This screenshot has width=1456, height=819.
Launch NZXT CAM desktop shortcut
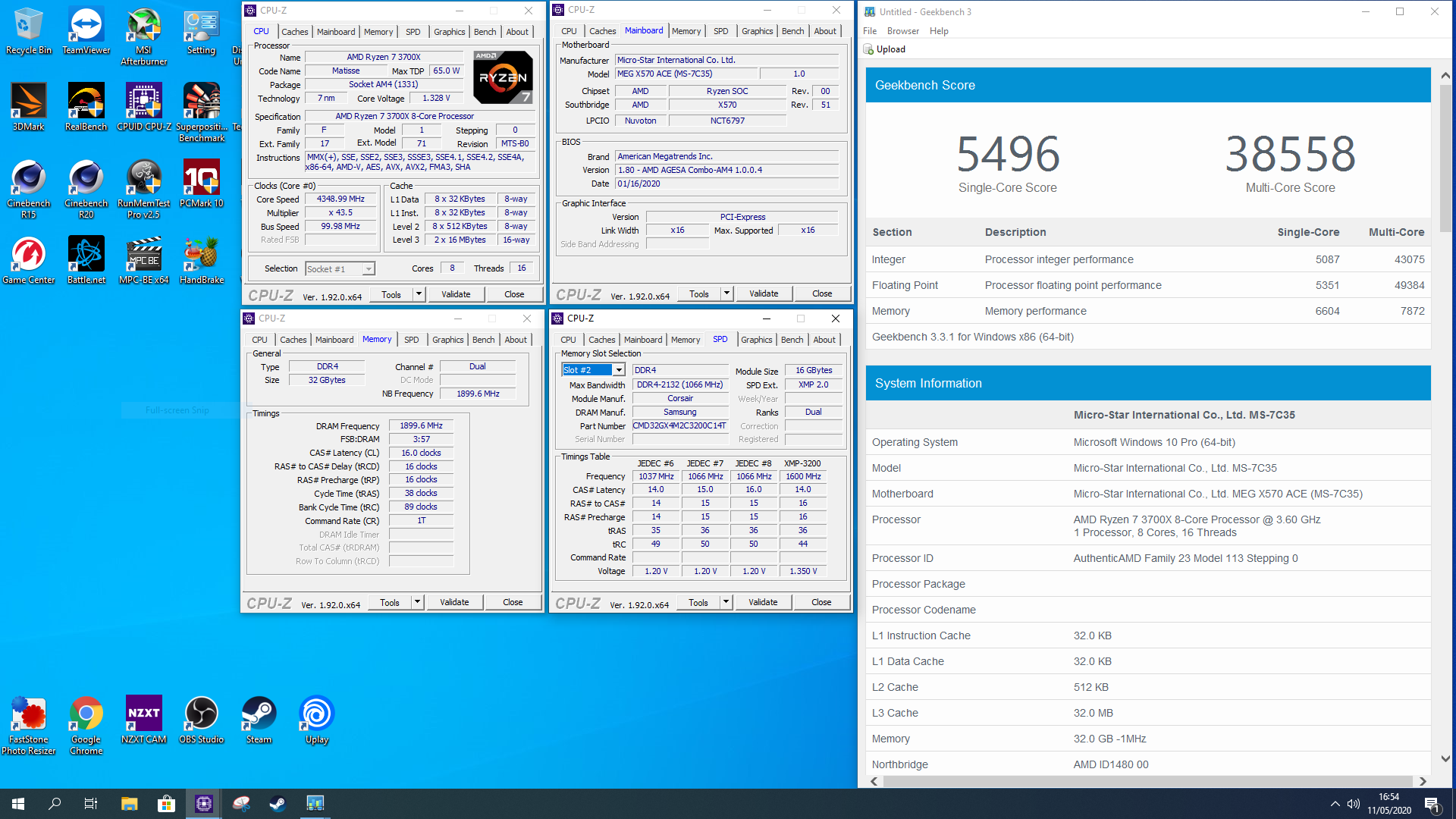click(143, 720)
